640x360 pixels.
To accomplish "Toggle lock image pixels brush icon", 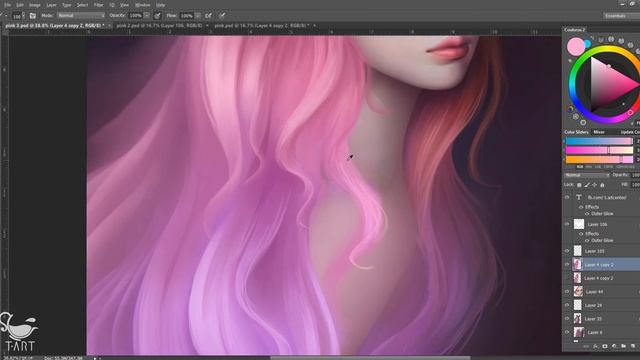I will 587,185.
